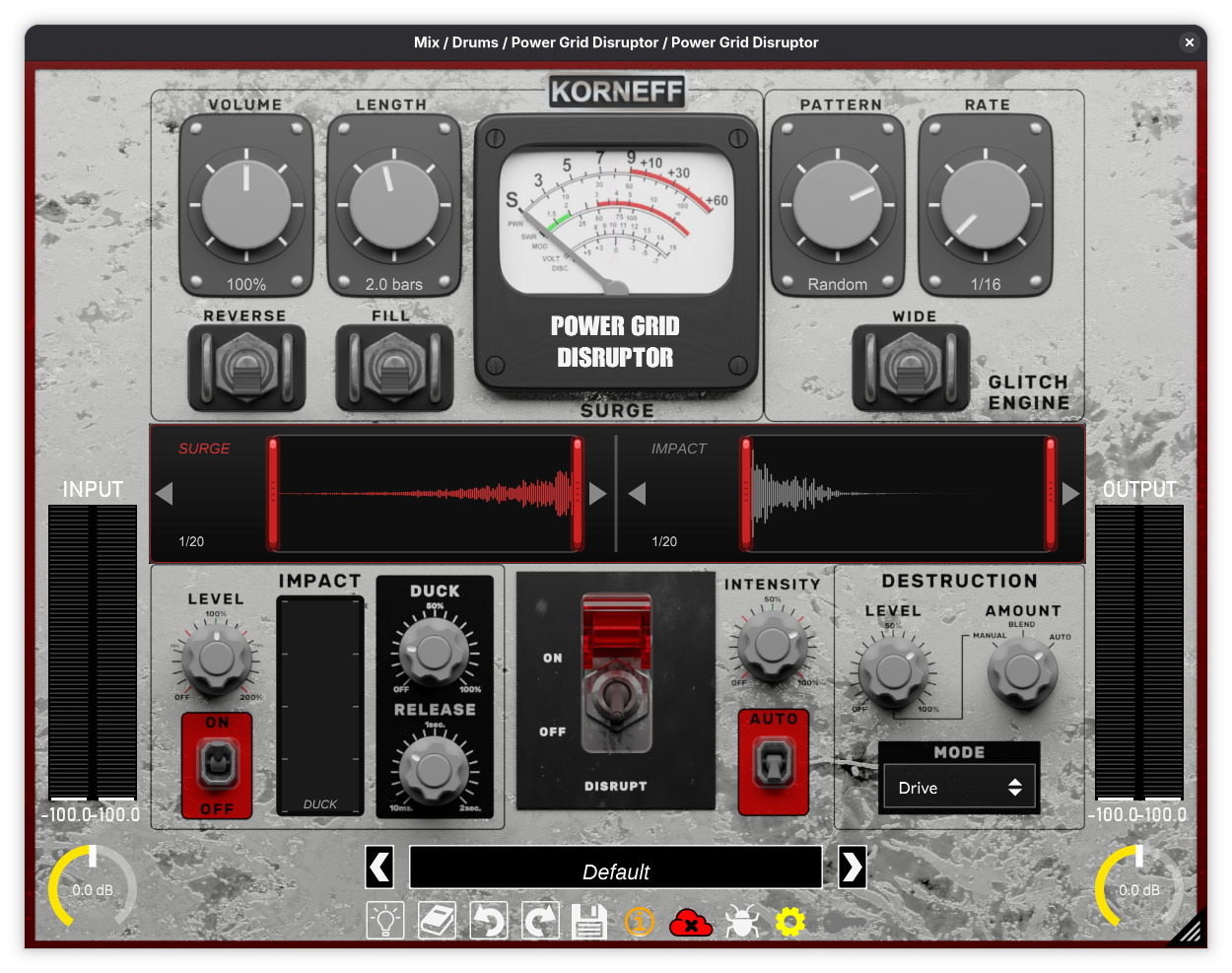The image size is (1232, 973).
Task: Click the red cloud status icon
Action: [691, 923]
